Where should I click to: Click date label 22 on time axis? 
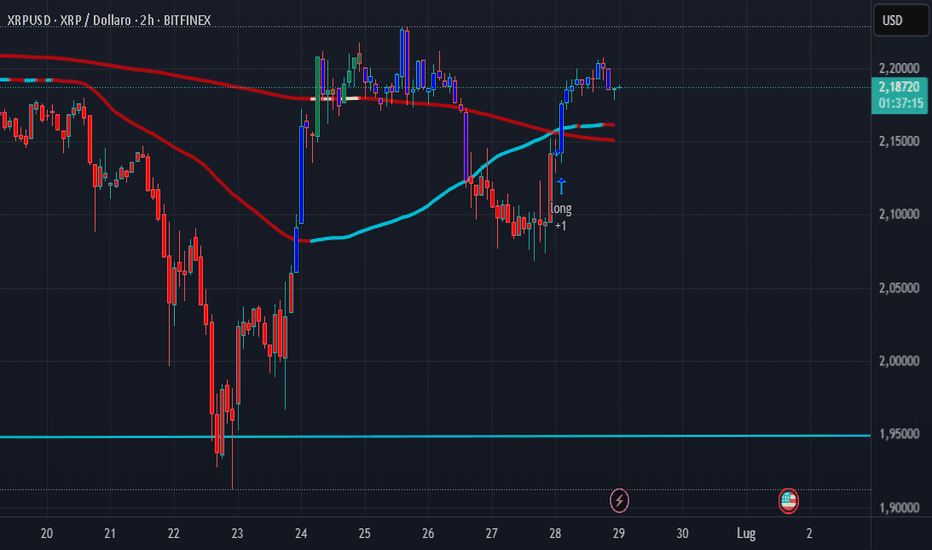tap(174, 533)
